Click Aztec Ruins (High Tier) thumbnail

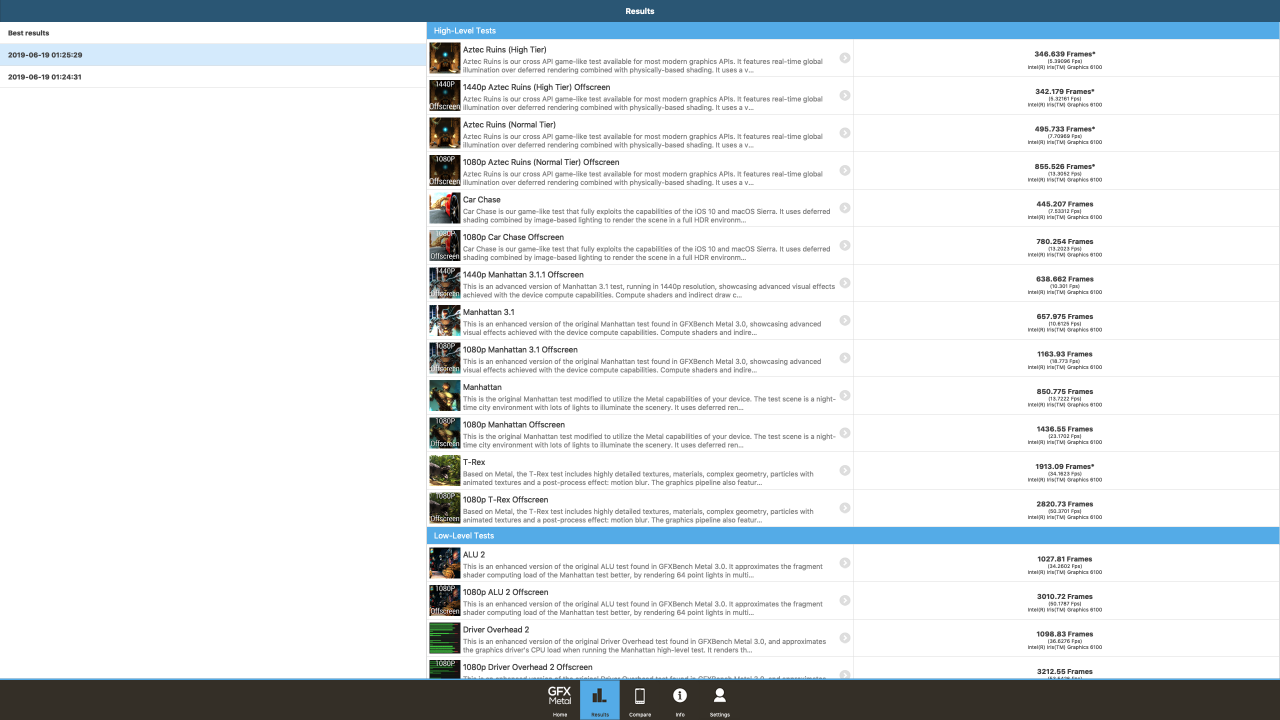tap(445, 58)
